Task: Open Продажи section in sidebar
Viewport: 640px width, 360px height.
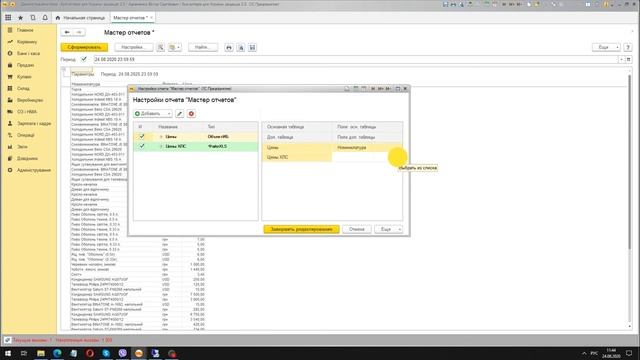Action: [x=25, y=65]
